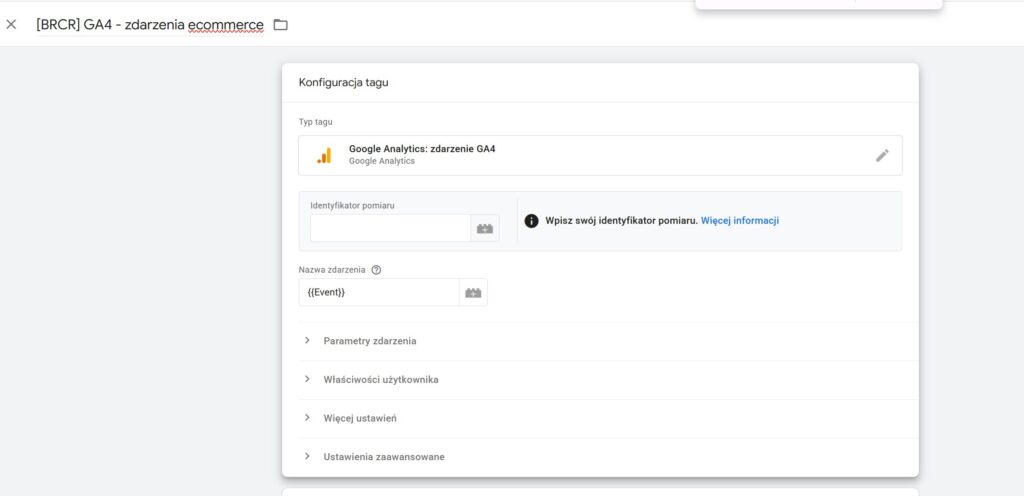Click the partially visible card below the tag configuration
This screenshot has width=1024, height=496.
[x=600, y=491]
